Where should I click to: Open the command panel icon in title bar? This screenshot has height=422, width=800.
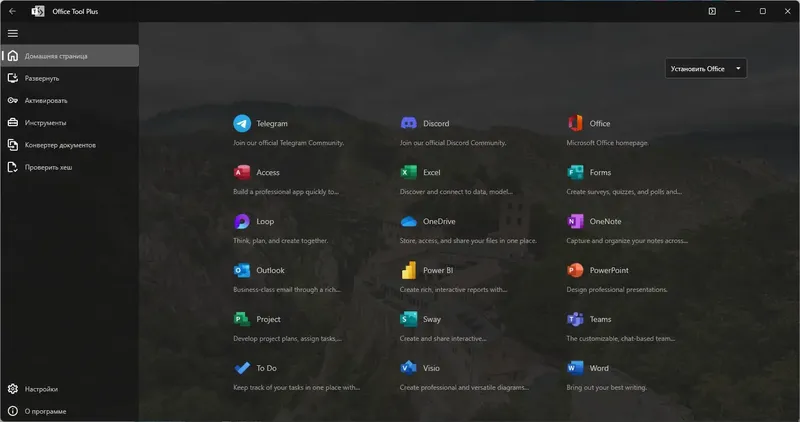pyautogui.click(x=712, y=11)
